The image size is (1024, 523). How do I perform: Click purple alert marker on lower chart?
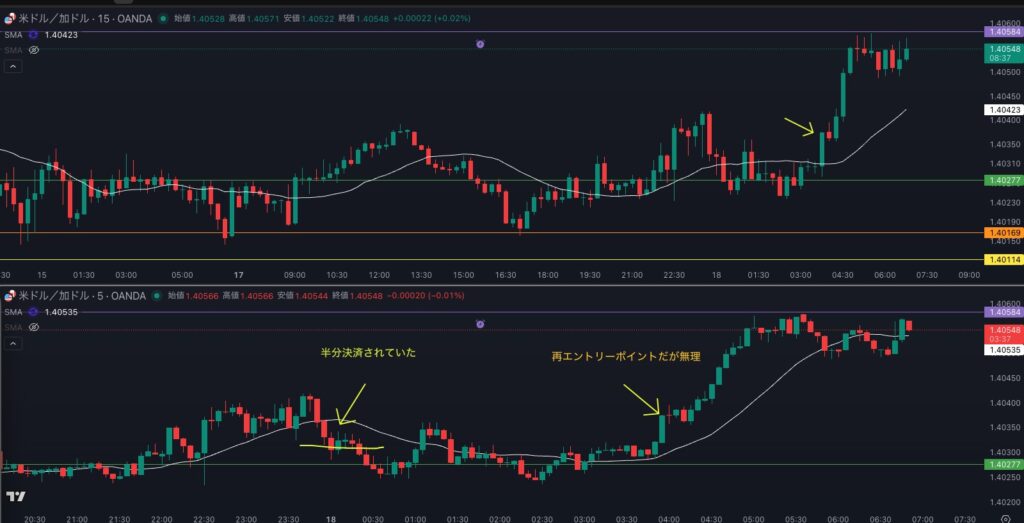(x=480, y=324)
